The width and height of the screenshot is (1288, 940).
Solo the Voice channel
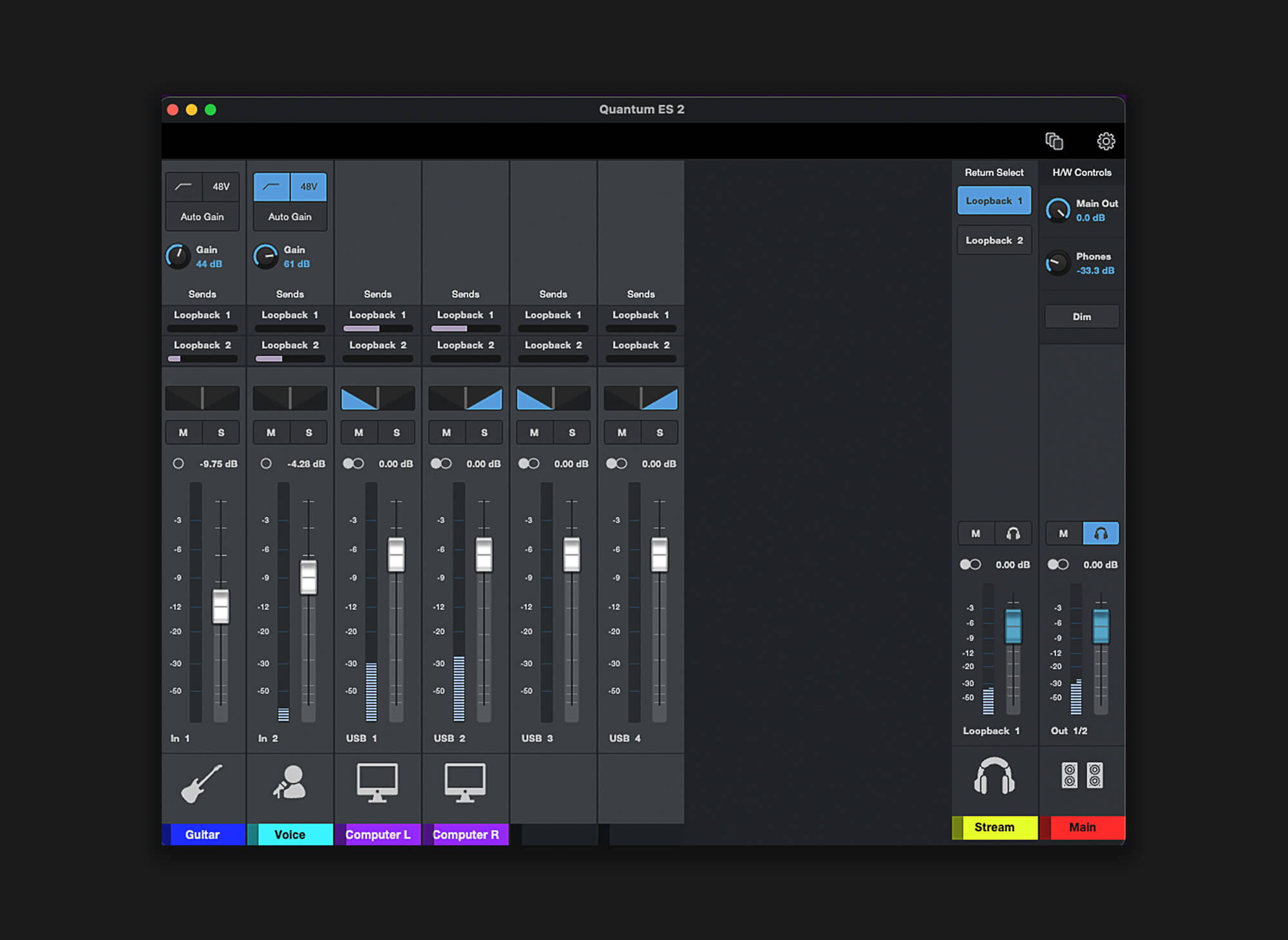tap(309, 432)
